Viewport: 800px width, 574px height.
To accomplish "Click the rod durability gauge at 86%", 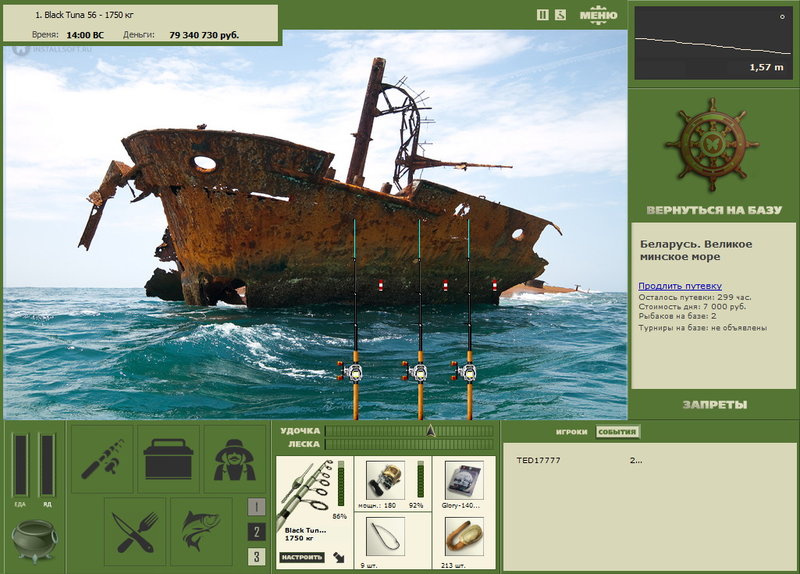I will click(341, 485).
